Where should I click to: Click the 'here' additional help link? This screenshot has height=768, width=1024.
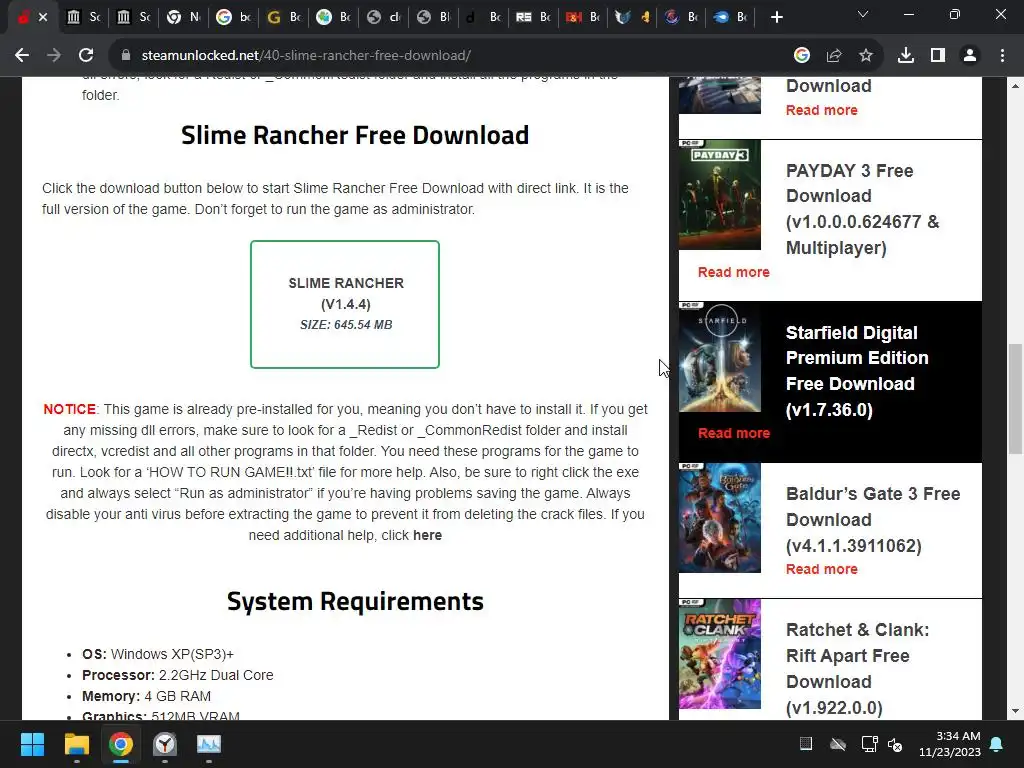(x=427, y=535)
